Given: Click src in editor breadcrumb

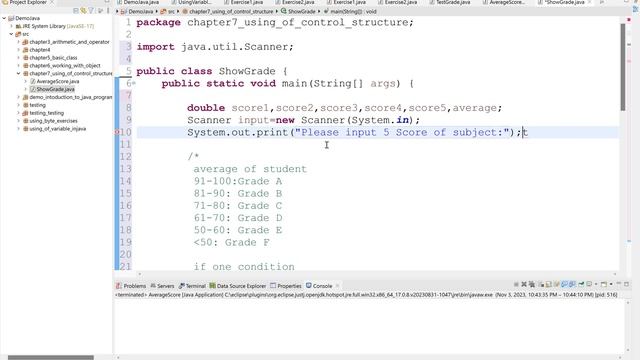Looking at the screenshot, I should point(171,11).
